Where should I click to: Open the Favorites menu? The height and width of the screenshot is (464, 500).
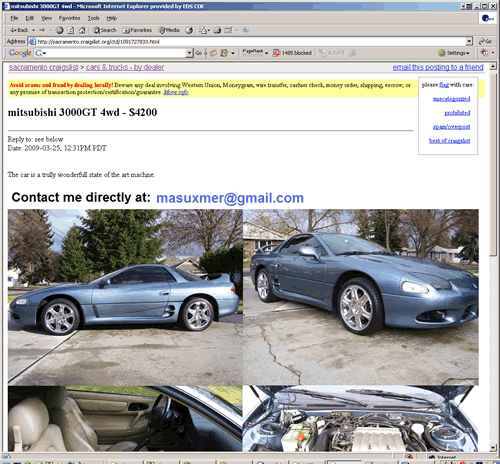[x=69, y=18]
